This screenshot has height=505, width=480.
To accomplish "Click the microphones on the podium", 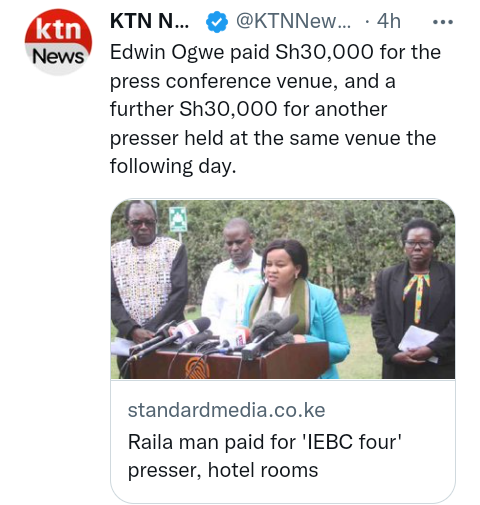I will (213, 337).
